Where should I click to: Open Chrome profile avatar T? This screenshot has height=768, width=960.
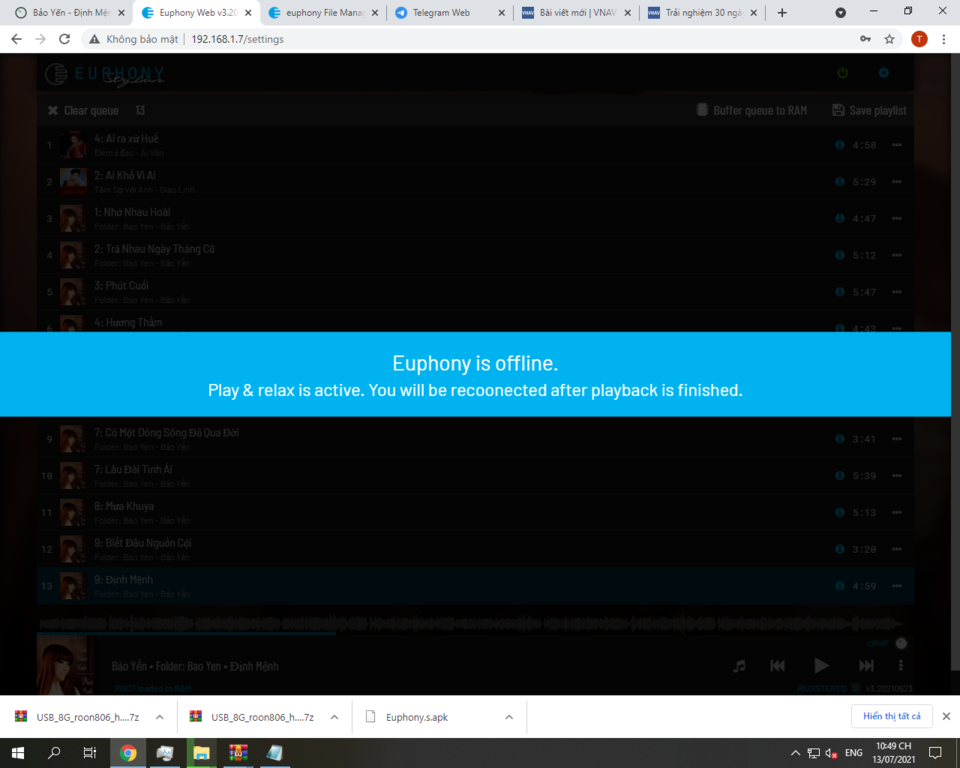919,39
